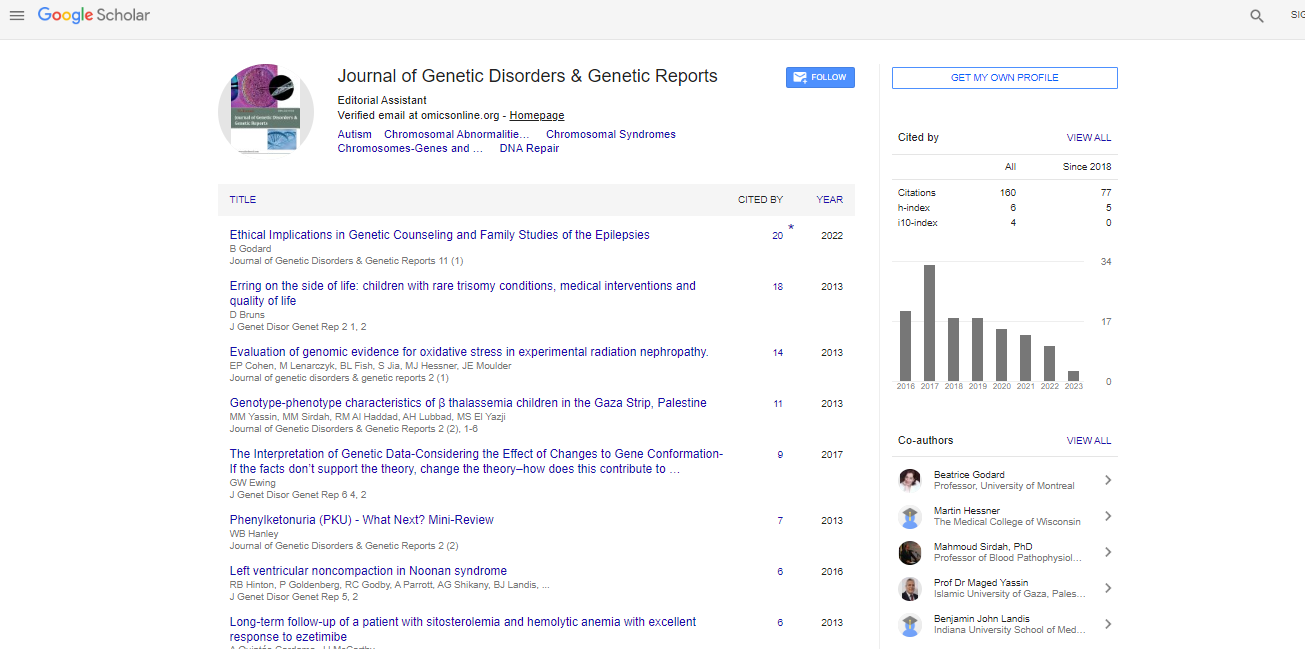Click Benjamin John Landis's avatar icon
This screenshot has height=649, width=1305.
pos(910,625)
